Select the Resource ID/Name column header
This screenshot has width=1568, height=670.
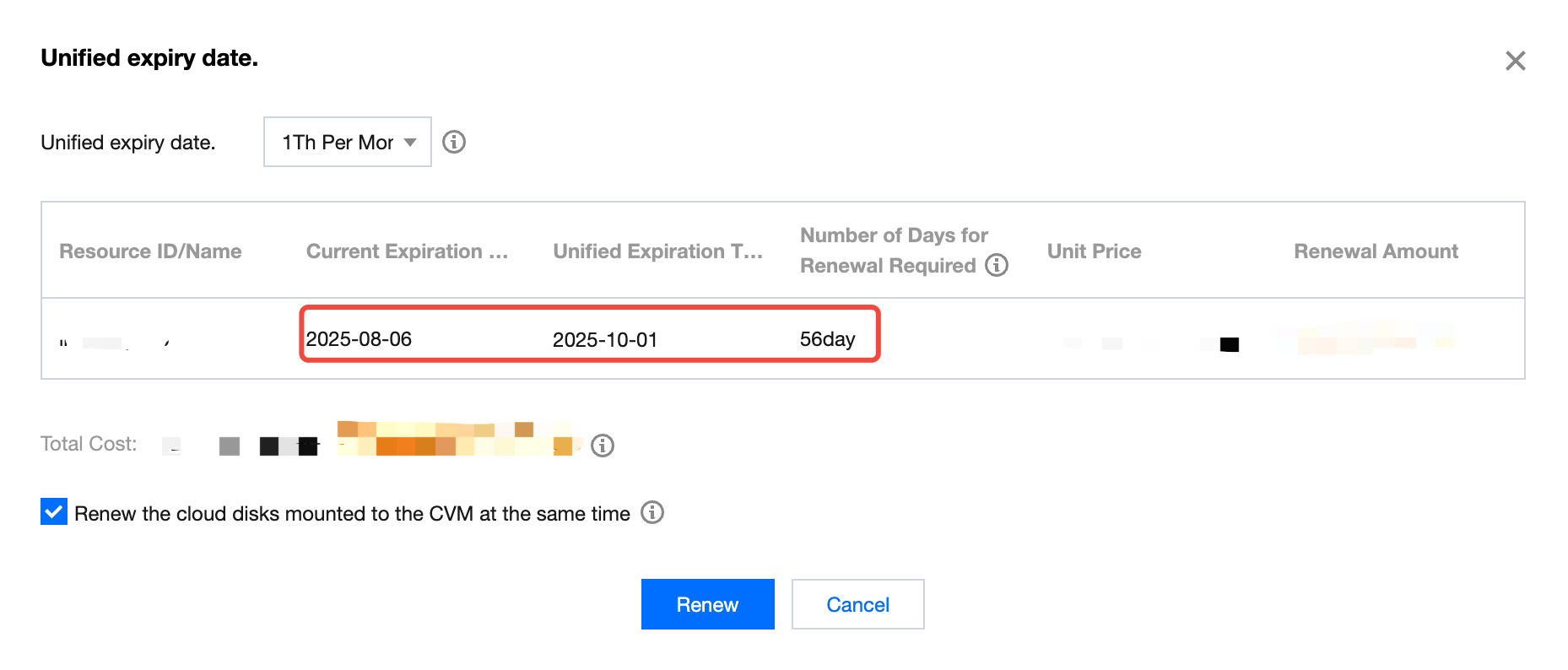(x=150, y=251)
